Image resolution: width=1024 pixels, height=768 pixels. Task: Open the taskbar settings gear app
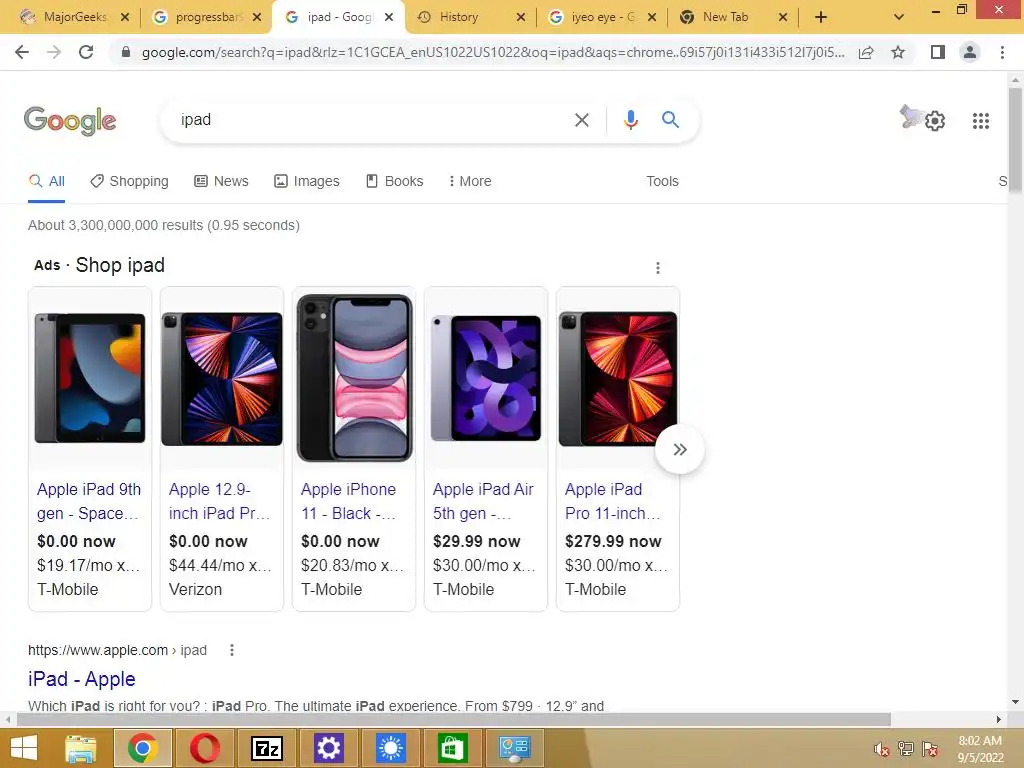(328, 748)
